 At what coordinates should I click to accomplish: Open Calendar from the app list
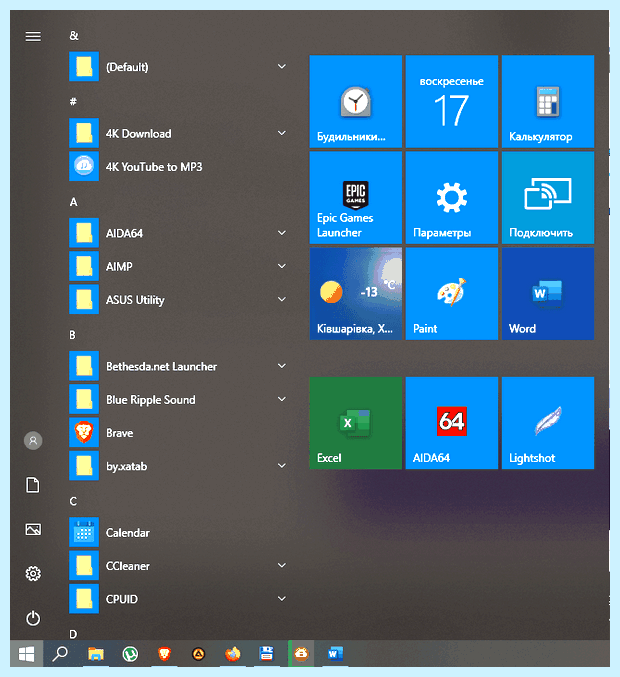pos(179,533)
